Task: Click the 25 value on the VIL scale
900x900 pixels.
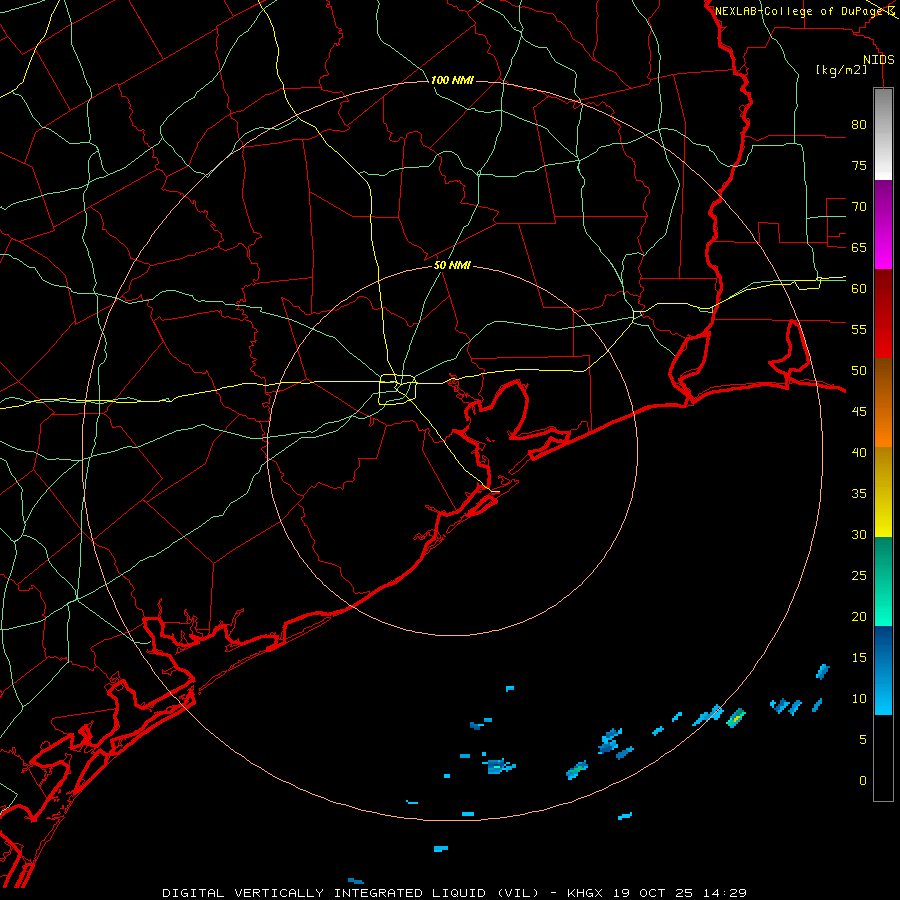Action: [859, 575]
